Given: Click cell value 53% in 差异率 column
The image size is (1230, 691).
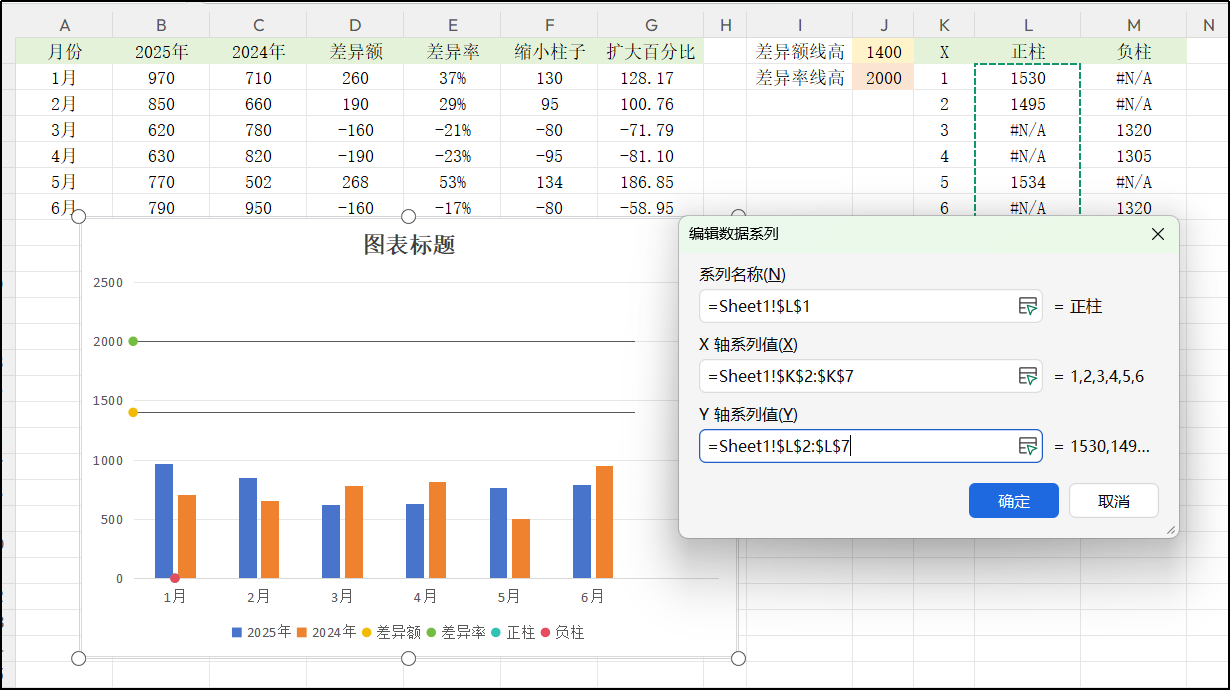Looking at the screenshot, I should pos(453,182).
